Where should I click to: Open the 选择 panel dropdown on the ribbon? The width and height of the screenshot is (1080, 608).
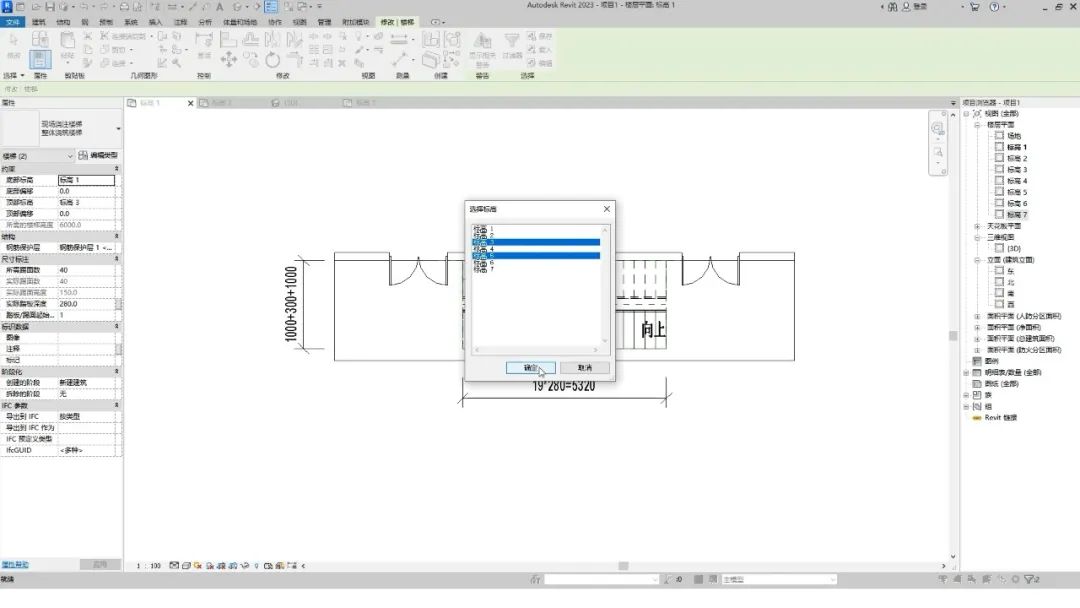pyautogui.click(x=14, y=76)
